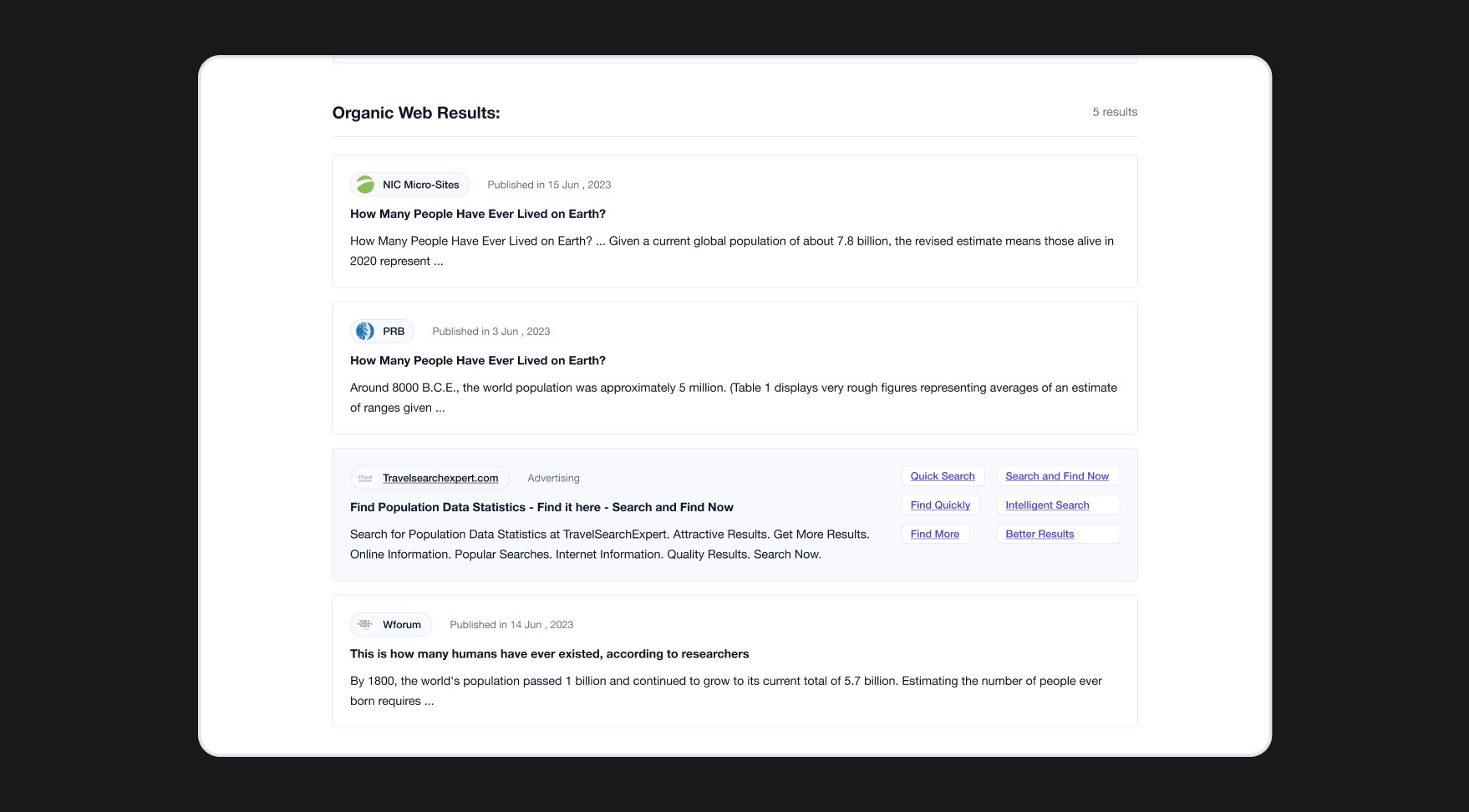Viewport: 1469px width, 812px height.
Task: Click the Travelsearchexpert.com favicon
Action: (x=365, y=479)
